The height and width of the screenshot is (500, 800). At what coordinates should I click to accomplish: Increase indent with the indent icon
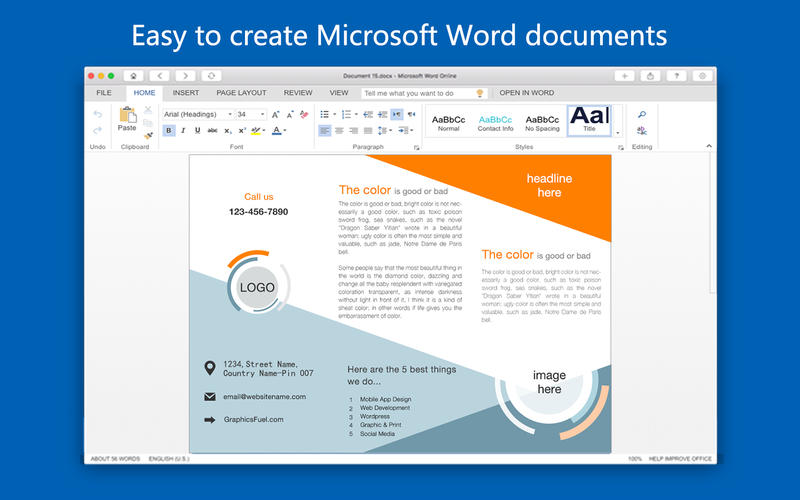click(x=382, y=114)
